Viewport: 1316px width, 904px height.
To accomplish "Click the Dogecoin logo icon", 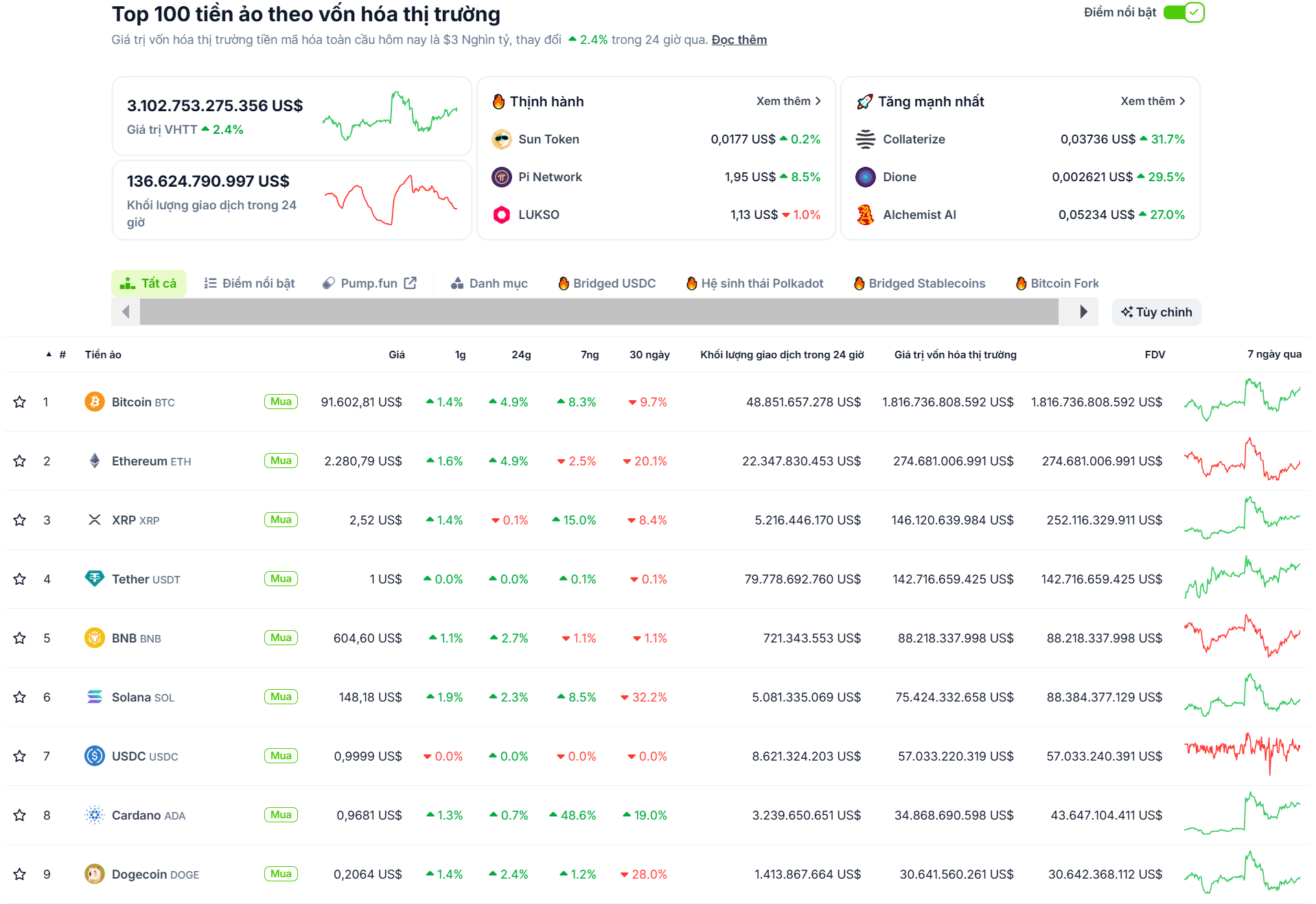I will coord(95,874).
